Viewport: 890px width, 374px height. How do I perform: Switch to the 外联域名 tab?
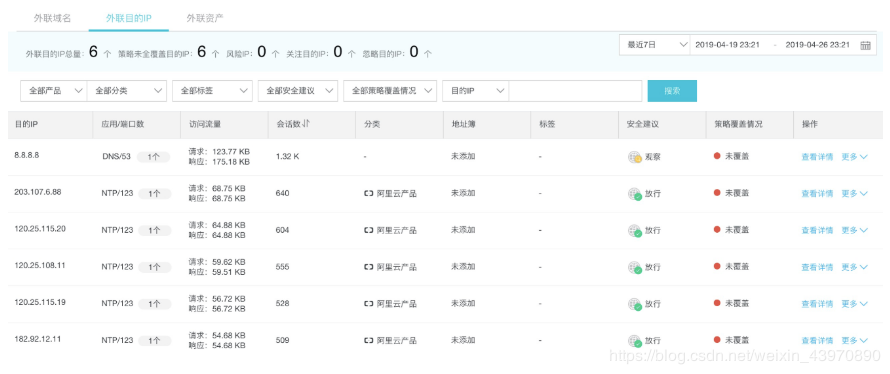(x=52, y=18)
